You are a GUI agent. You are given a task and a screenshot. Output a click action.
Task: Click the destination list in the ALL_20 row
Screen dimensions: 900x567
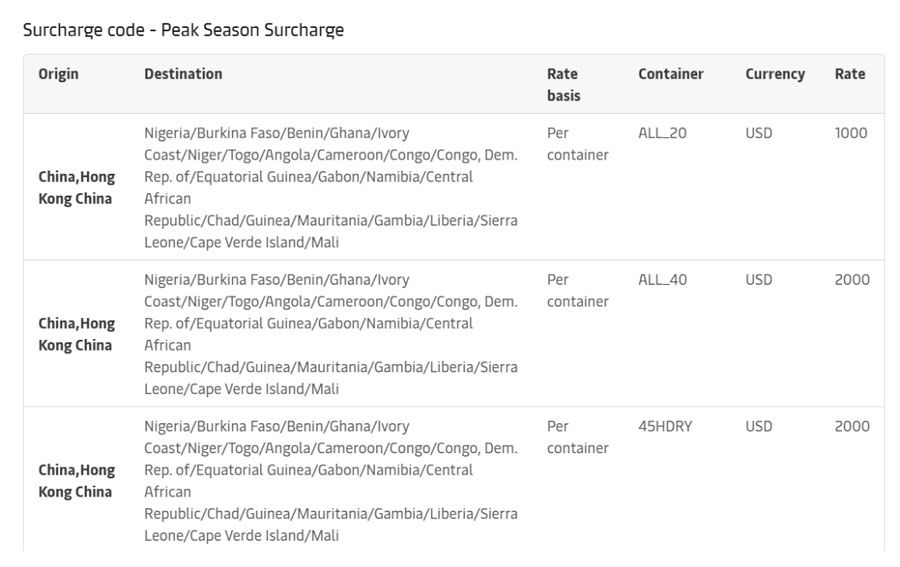pos(331,188)
